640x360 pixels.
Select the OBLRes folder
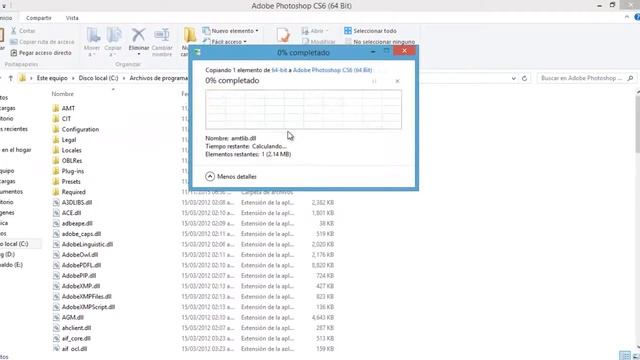click(67, 161)
